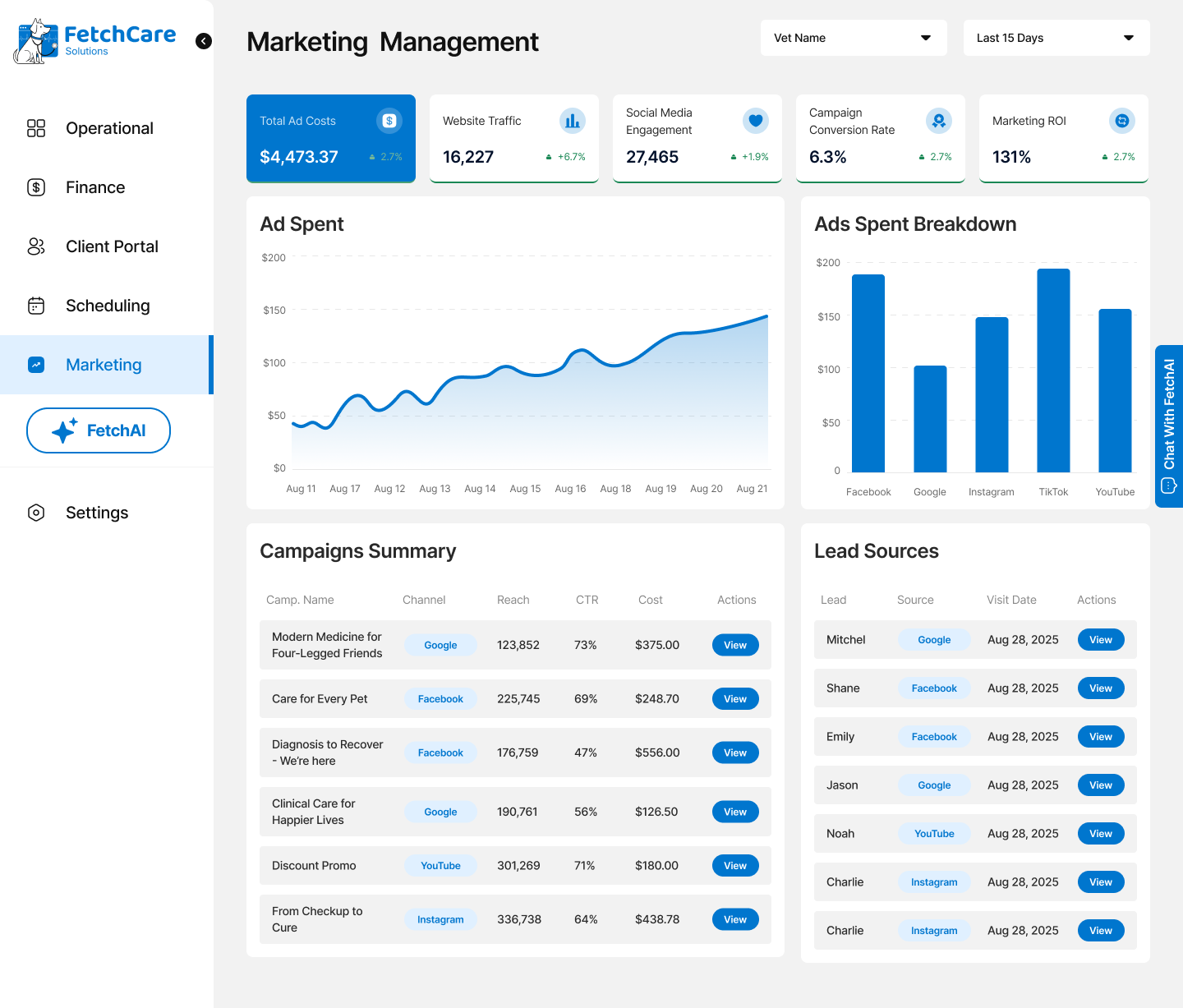Click the FetchCare Solutions dog logo
This screenshot has height=1008, width=1183.
[x=35, y=41]
